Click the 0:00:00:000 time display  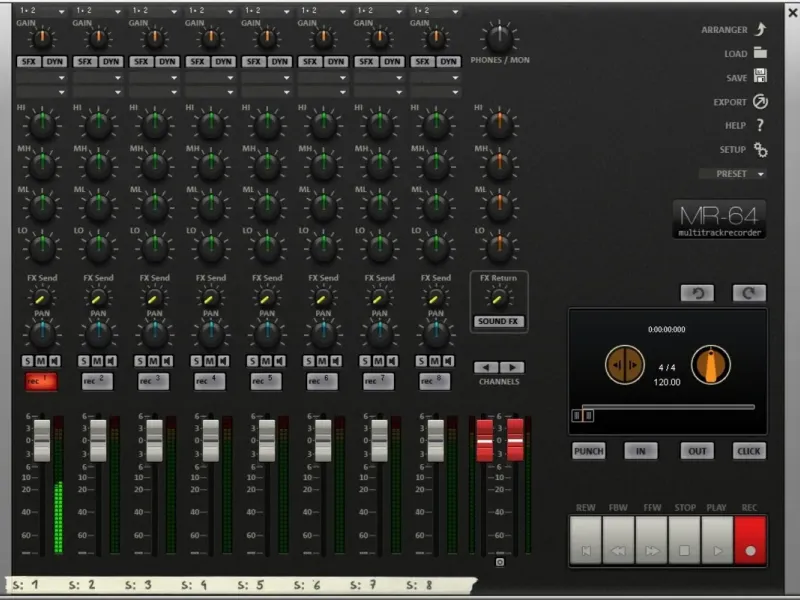click(666, 330)
